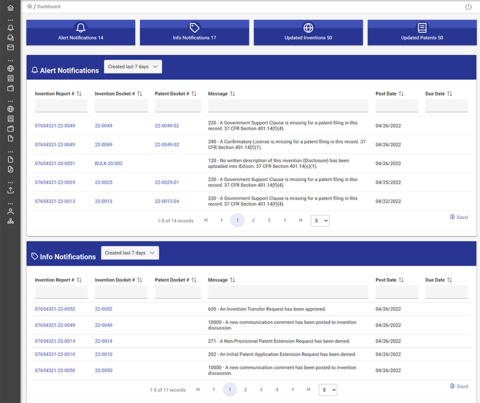Click the Dashboard breadcrumb text
The height and width of the screenshot is (403, 480).
point(49,6)
